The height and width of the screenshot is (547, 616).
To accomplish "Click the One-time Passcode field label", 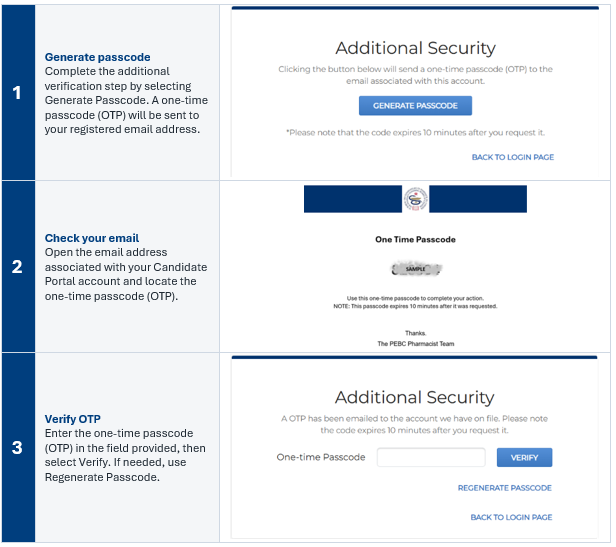I will tap(321, 457).
